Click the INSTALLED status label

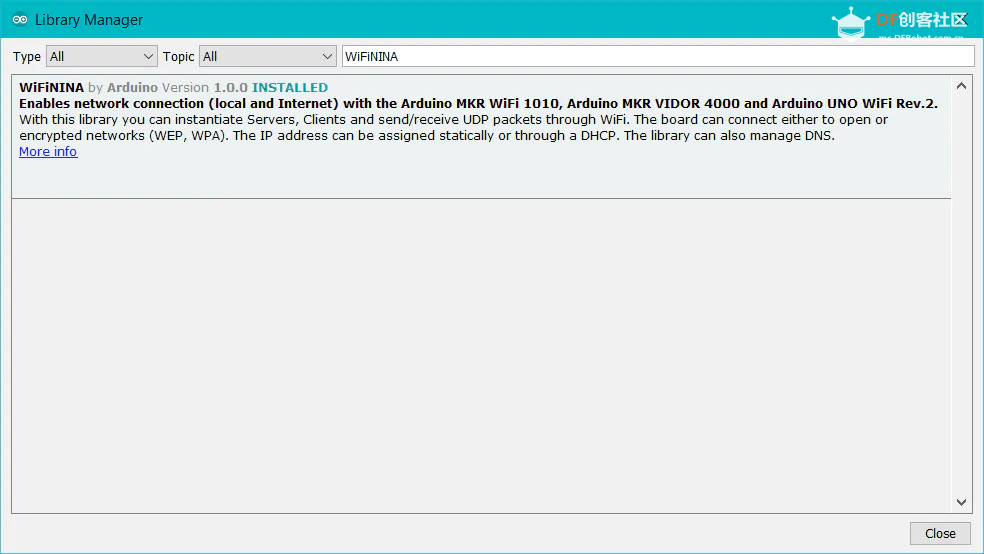click(x=290, y=88)
